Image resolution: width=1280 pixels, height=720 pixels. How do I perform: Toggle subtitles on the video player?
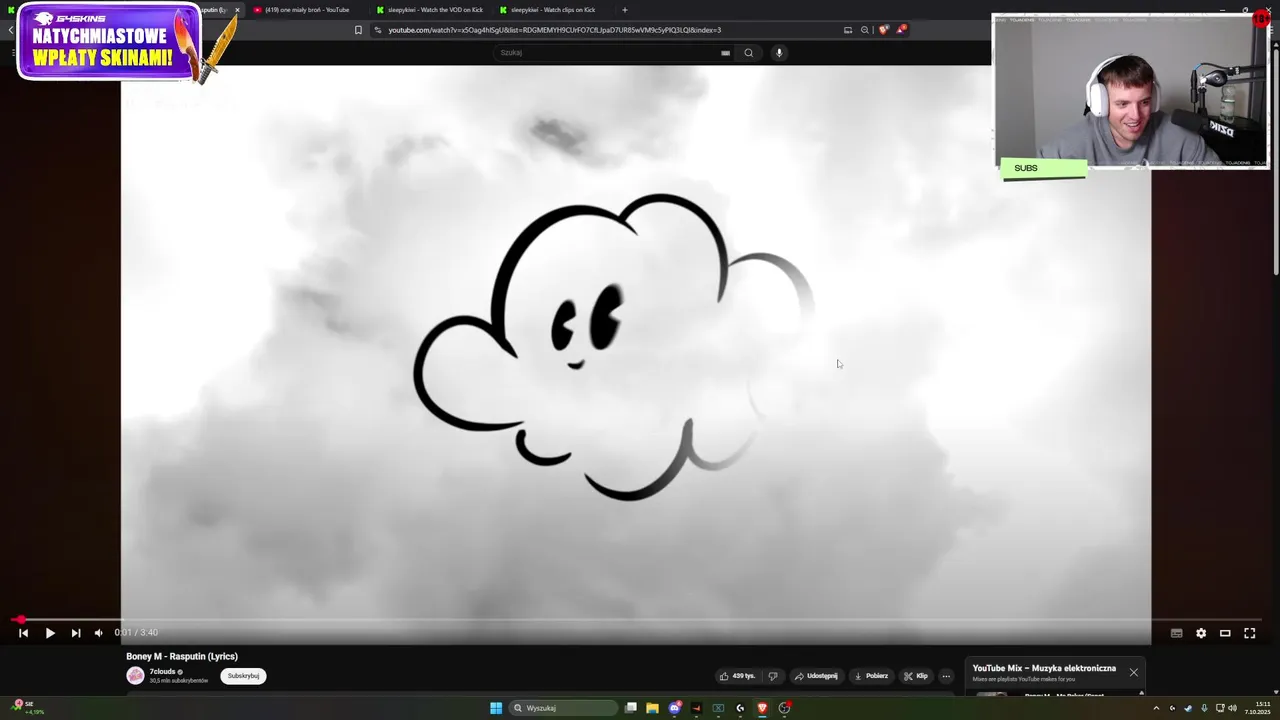[x=1177, y=633]
